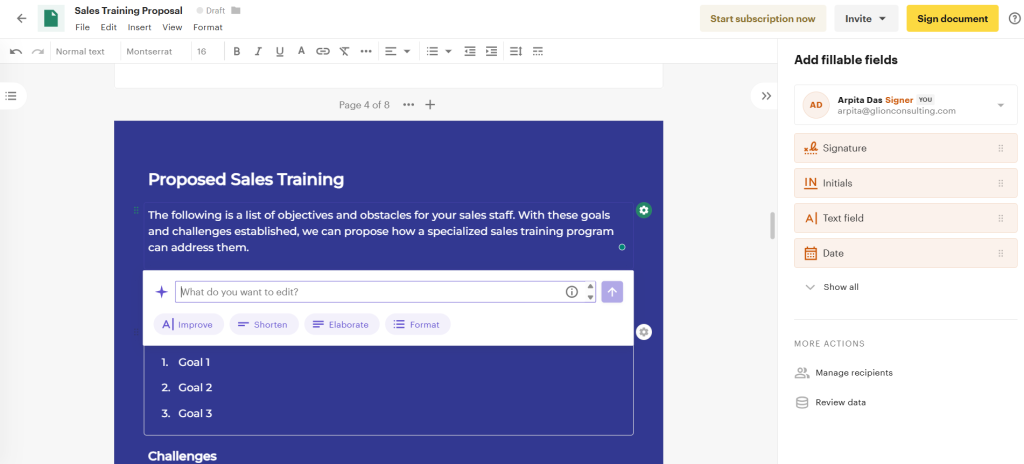Undo the last action

coord(16,51)
